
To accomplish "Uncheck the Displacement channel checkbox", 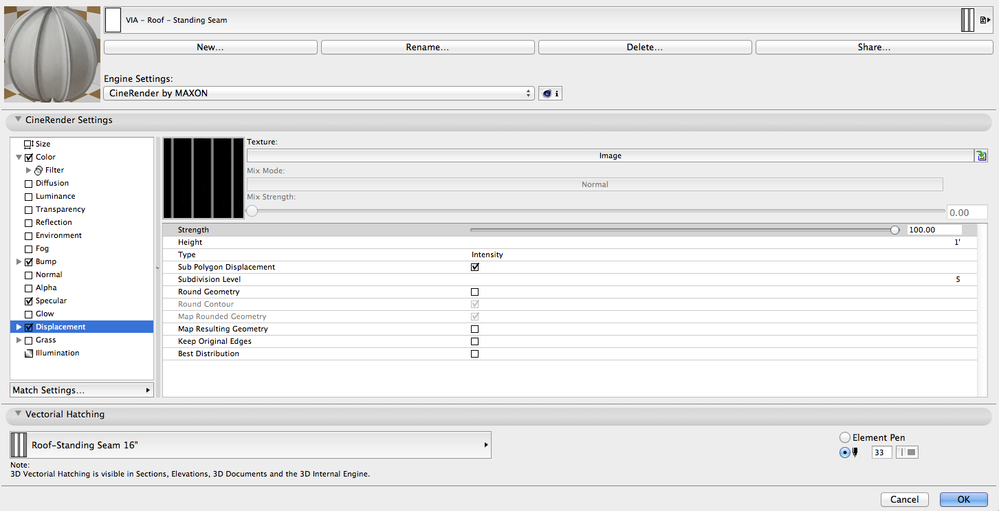I will coord(28,327).
